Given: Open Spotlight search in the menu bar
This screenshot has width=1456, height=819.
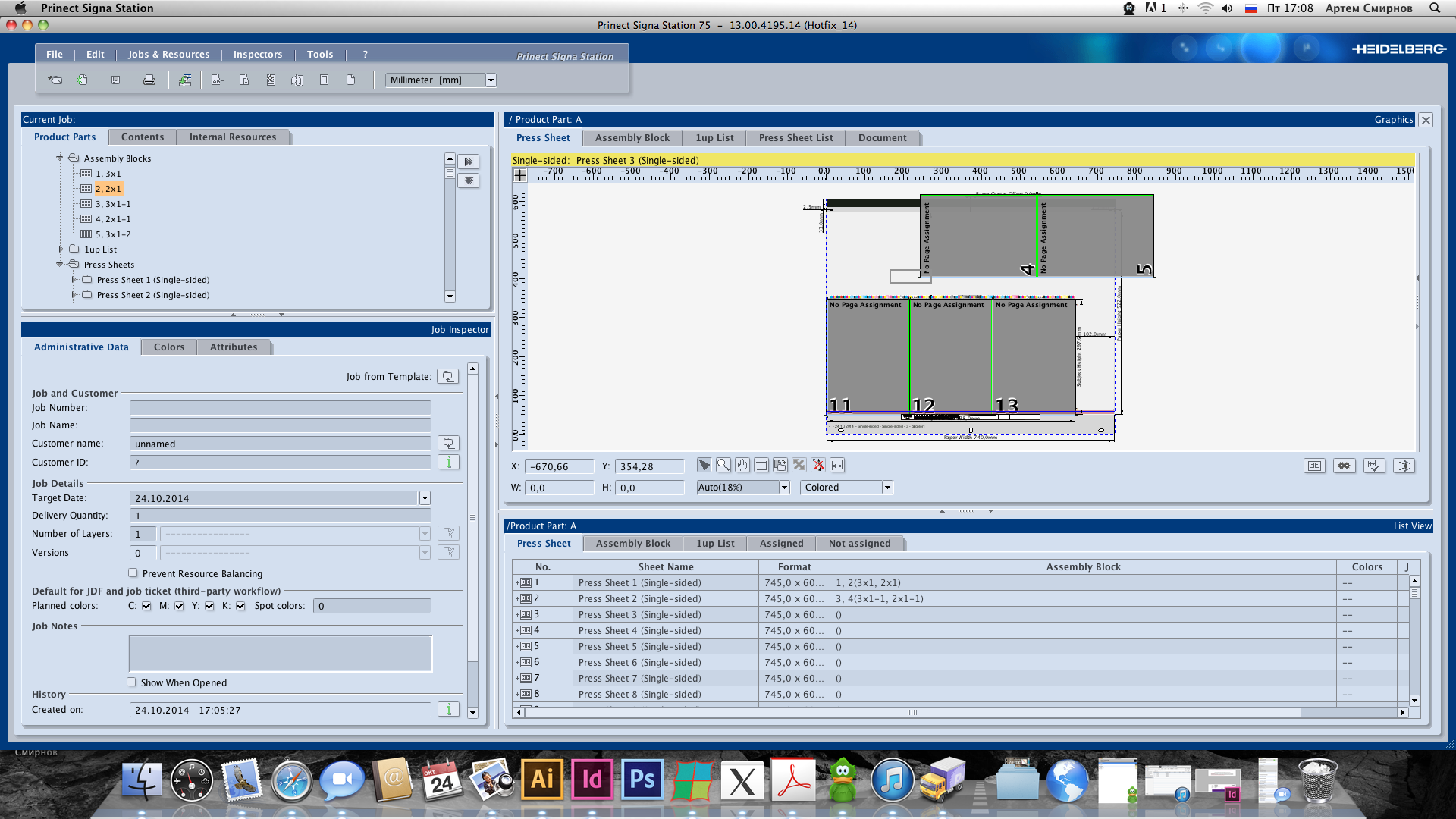Looking at the screenshot, I should [1434, 8].
